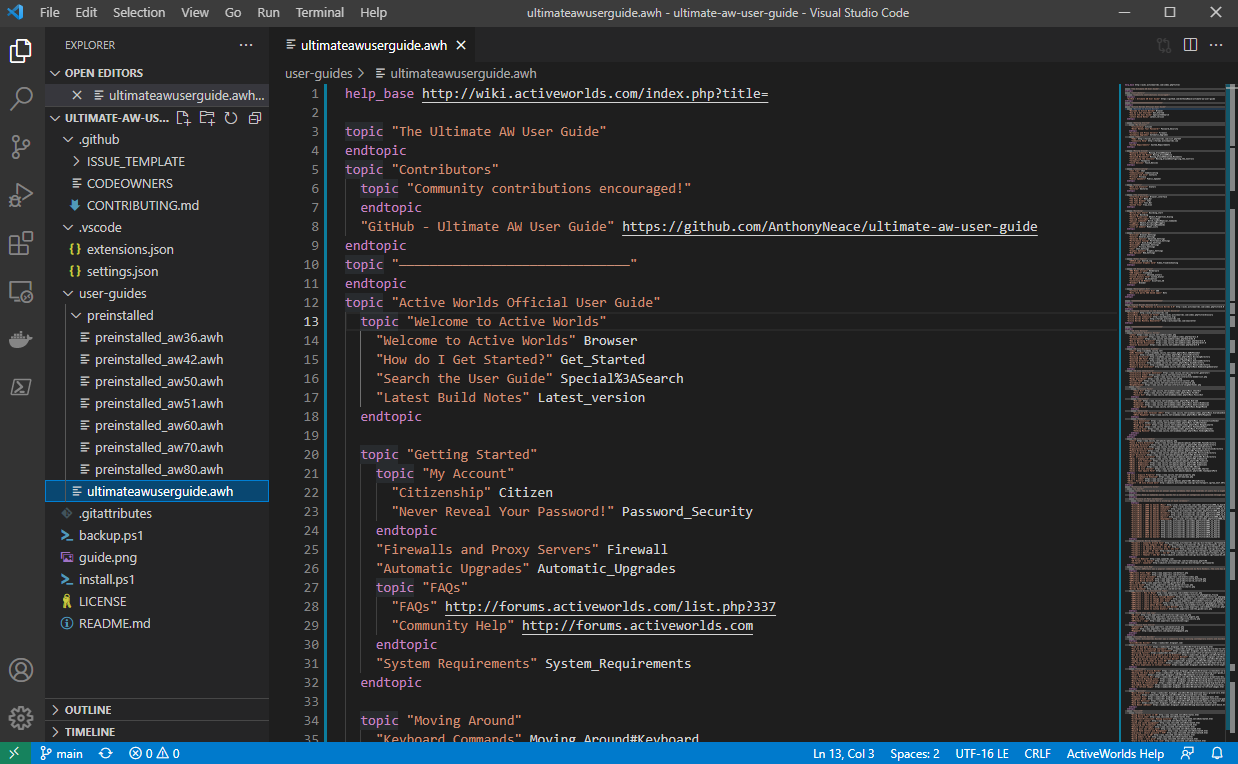Screen dimensions: 1238x764
Task: Open the Help menu
Action: click(373, 12)
